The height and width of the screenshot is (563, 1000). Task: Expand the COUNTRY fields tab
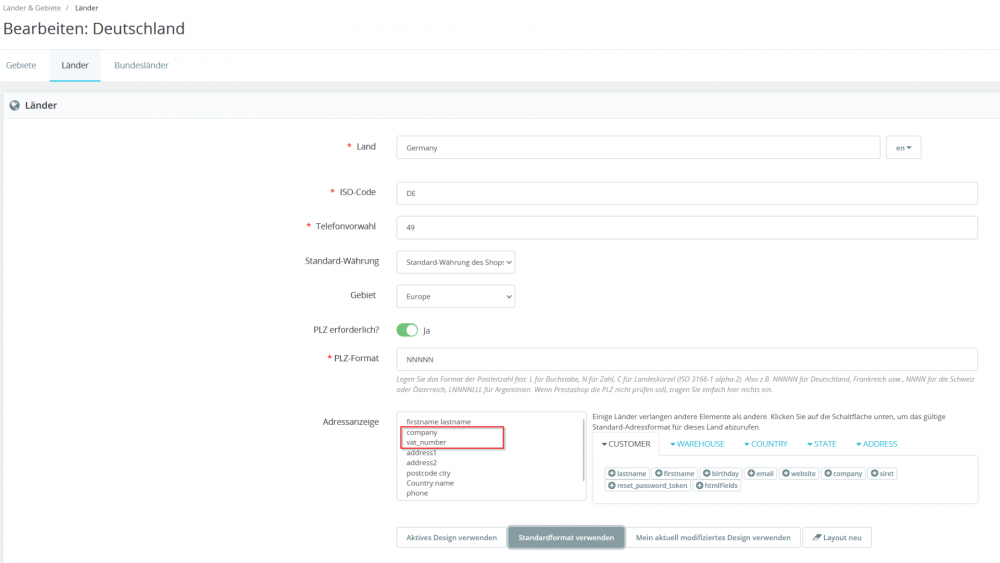(765, 444)
